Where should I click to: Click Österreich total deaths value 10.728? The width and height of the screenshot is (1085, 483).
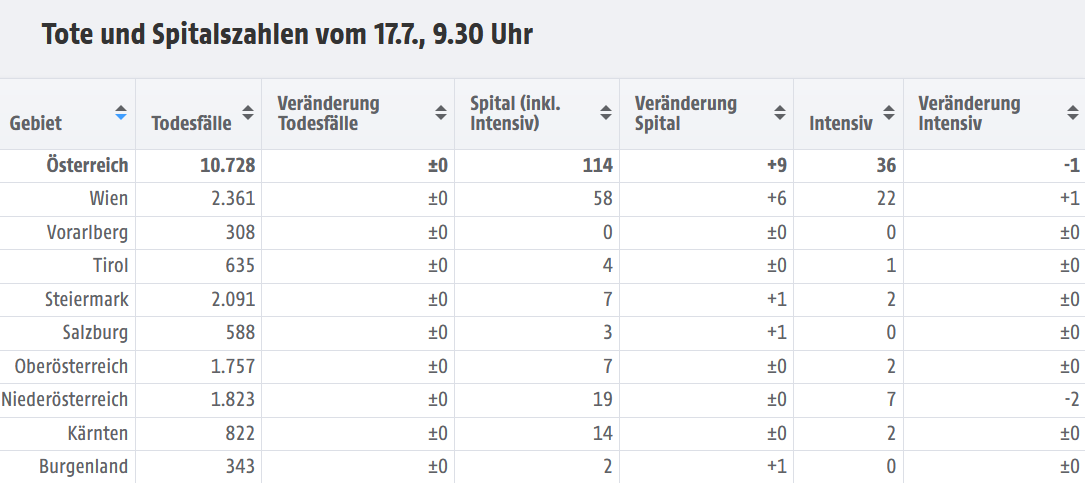[x=228, y=165]
